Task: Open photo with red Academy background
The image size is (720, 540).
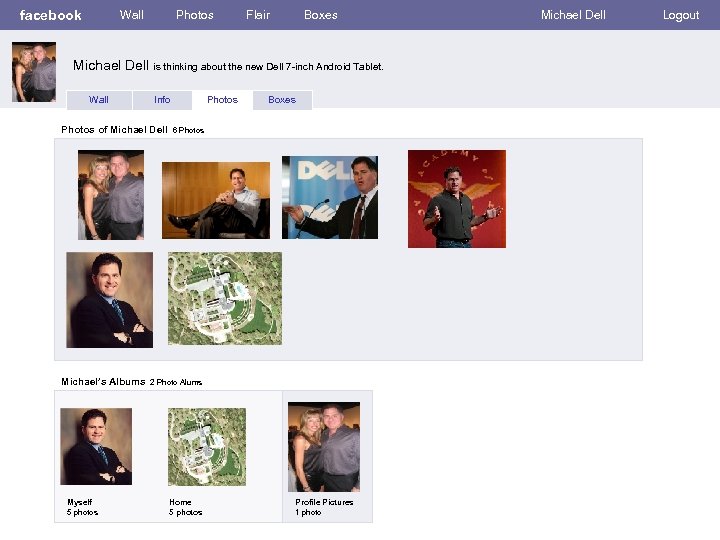Action: 456,198
